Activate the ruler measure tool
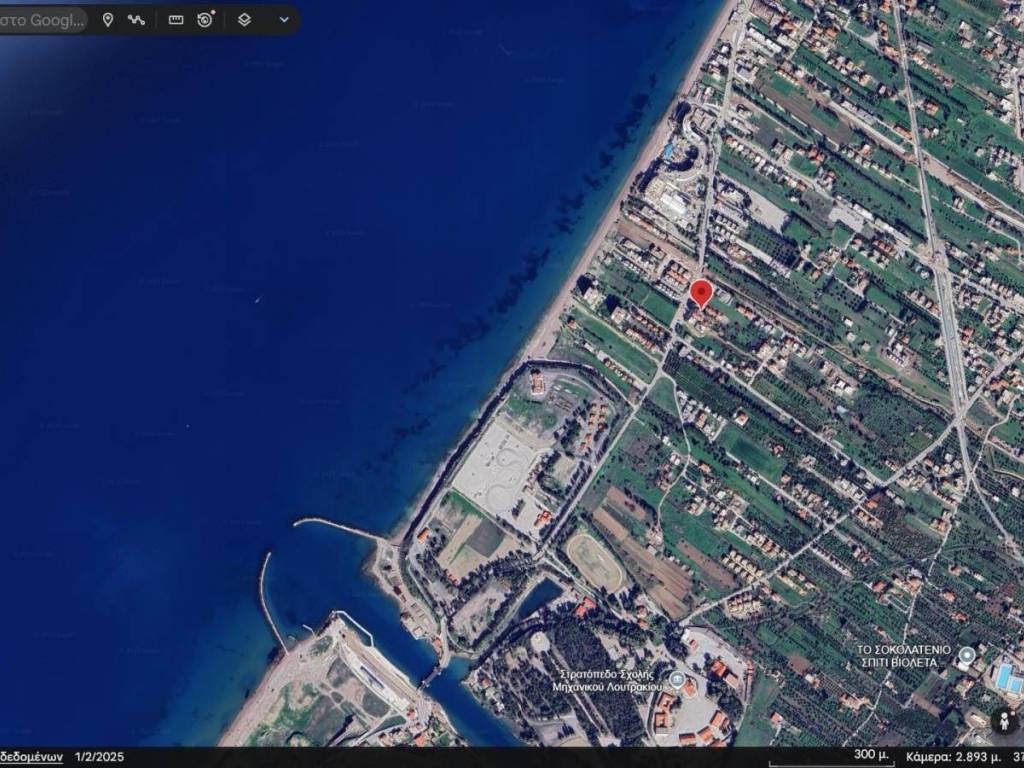This screenshot has width=1024, height=768. tap(176, 20)
